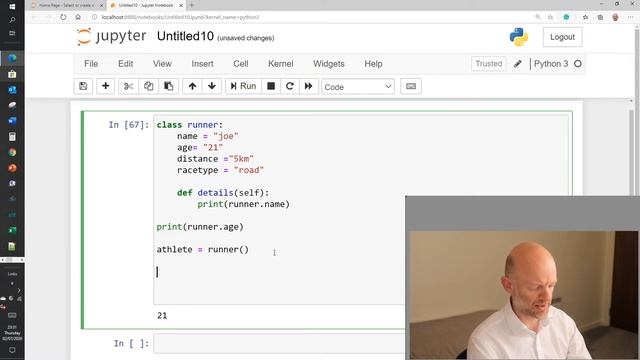Click the unsaved changes status text
640x360 pixels.
click(245, 38)
